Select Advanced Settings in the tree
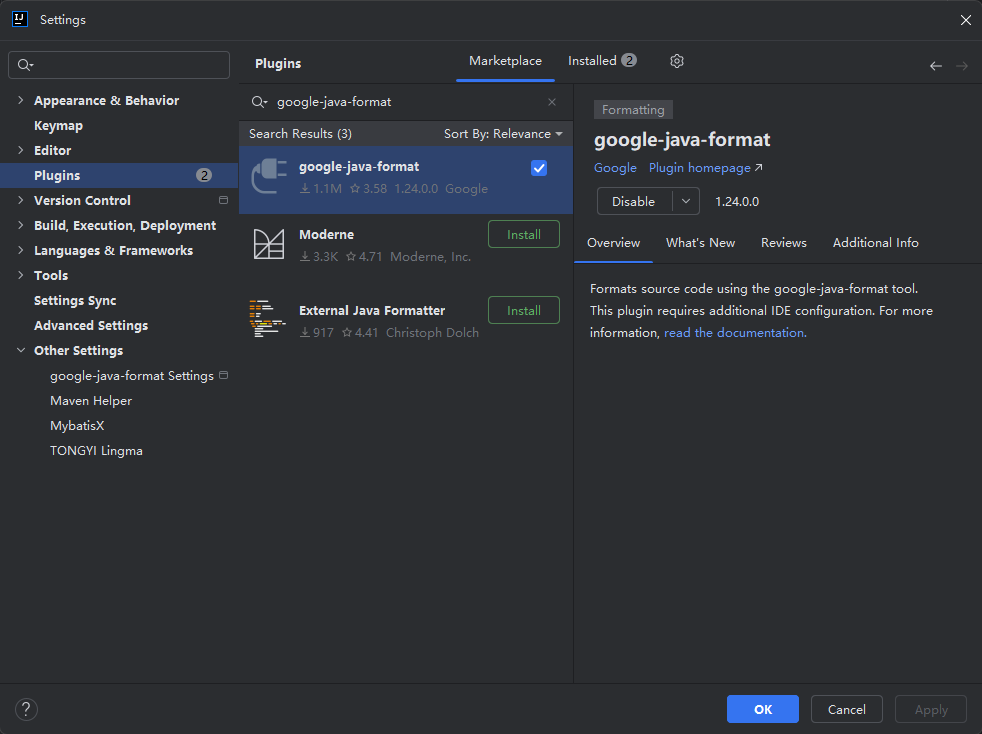Image resolution: width=982 pixels, height=734 pixels. click(x=119, y=326)
